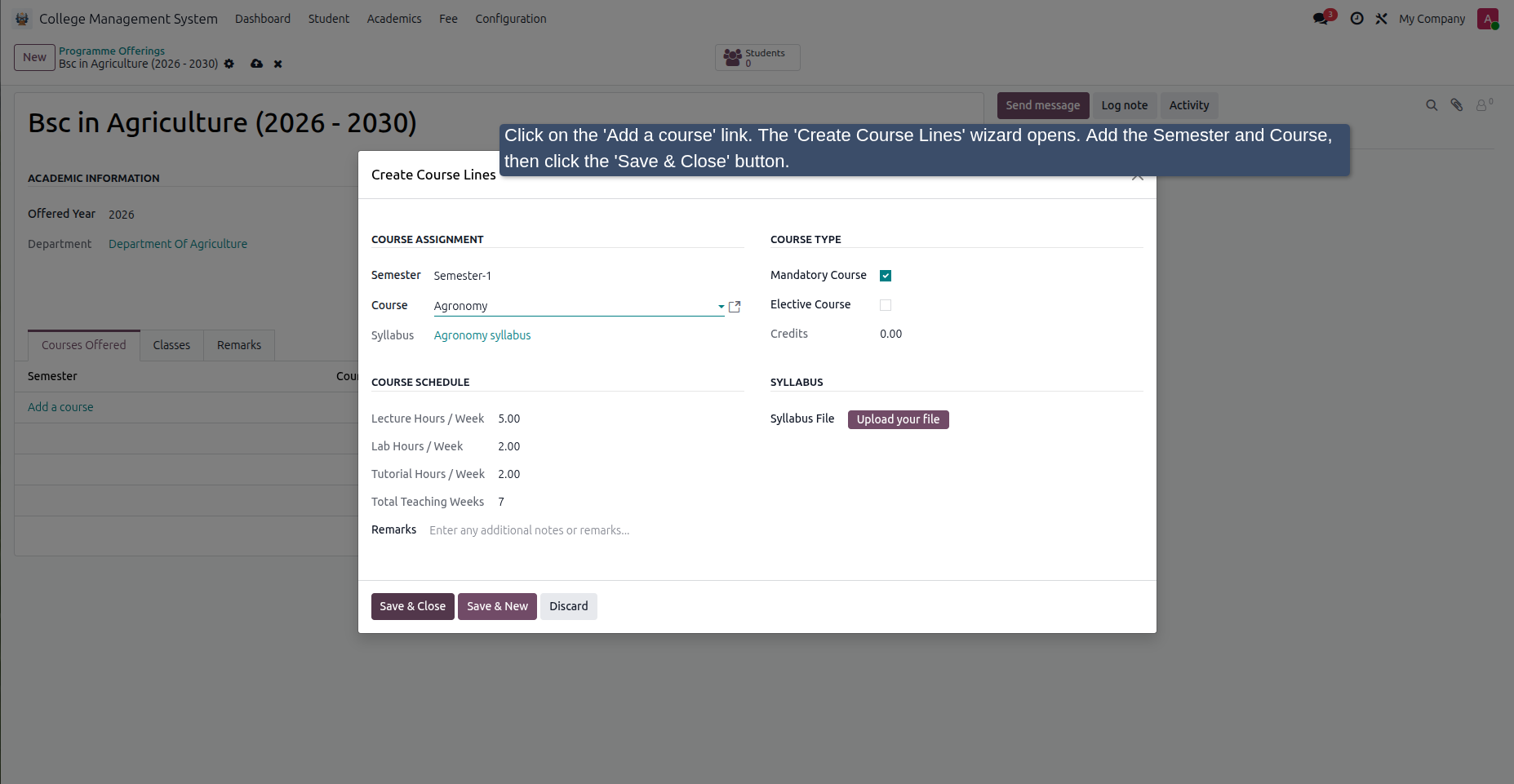Open the Fee menu
The height and width of the screenshot is (784, 1514).
448,19
